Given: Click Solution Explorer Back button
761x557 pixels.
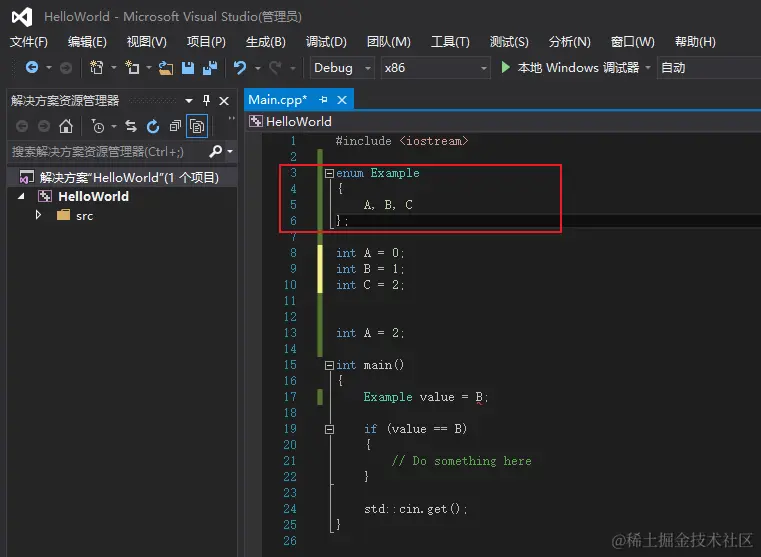Looking at the screenshot, I should tap(22, 127).
